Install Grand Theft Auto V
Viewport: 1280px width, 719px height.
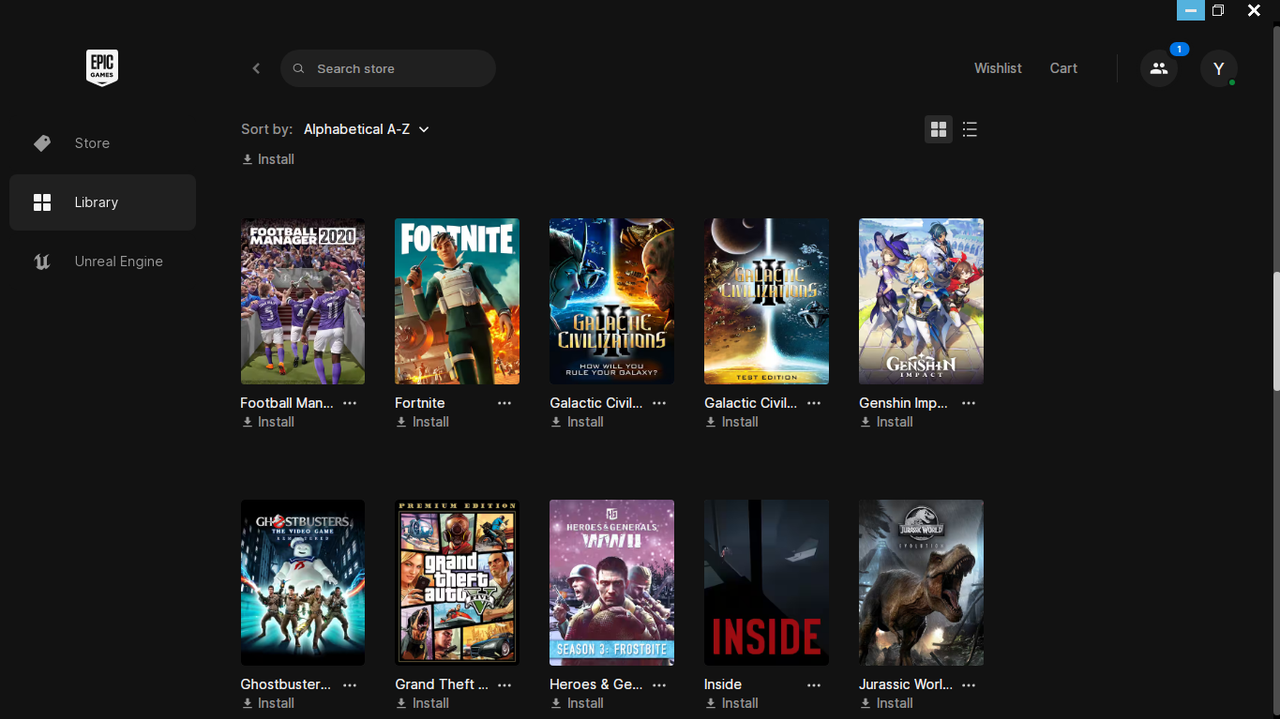(422, 703)
